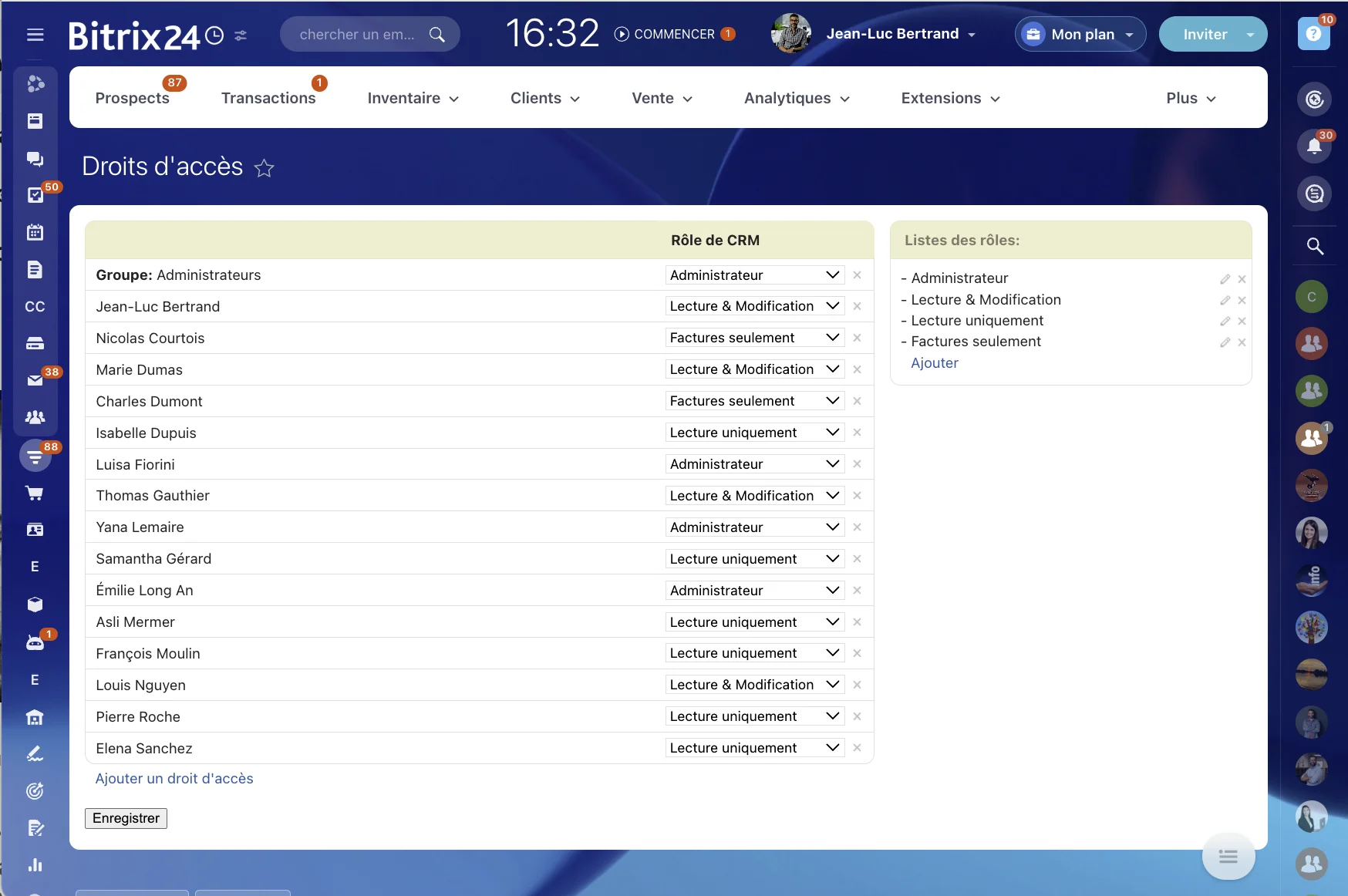Click the Enregistrer button
The height and width of the screenshot is (896, 1348).
coord(126,818)
